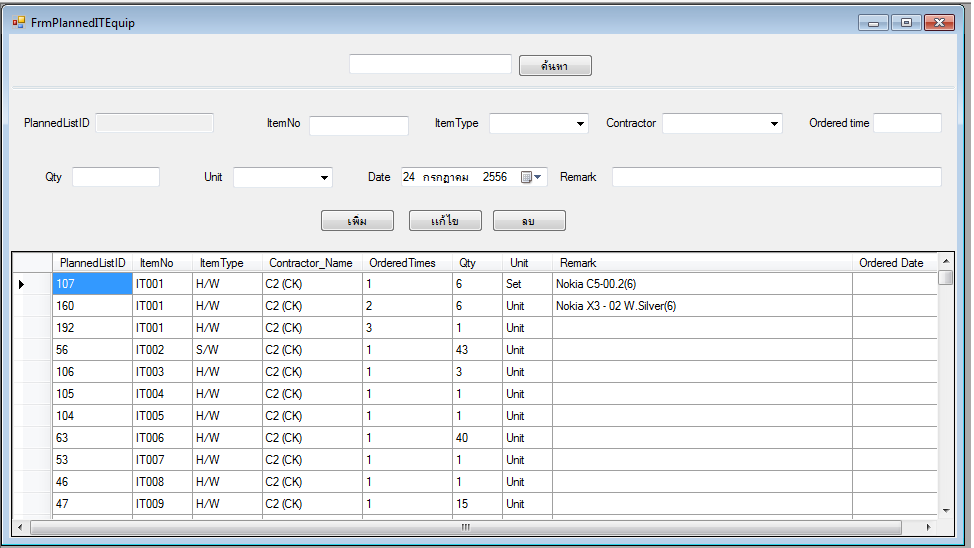Click the IT004 ItemNo cell
The width and height of the screenshot is (974, 548).
[163, 394]
